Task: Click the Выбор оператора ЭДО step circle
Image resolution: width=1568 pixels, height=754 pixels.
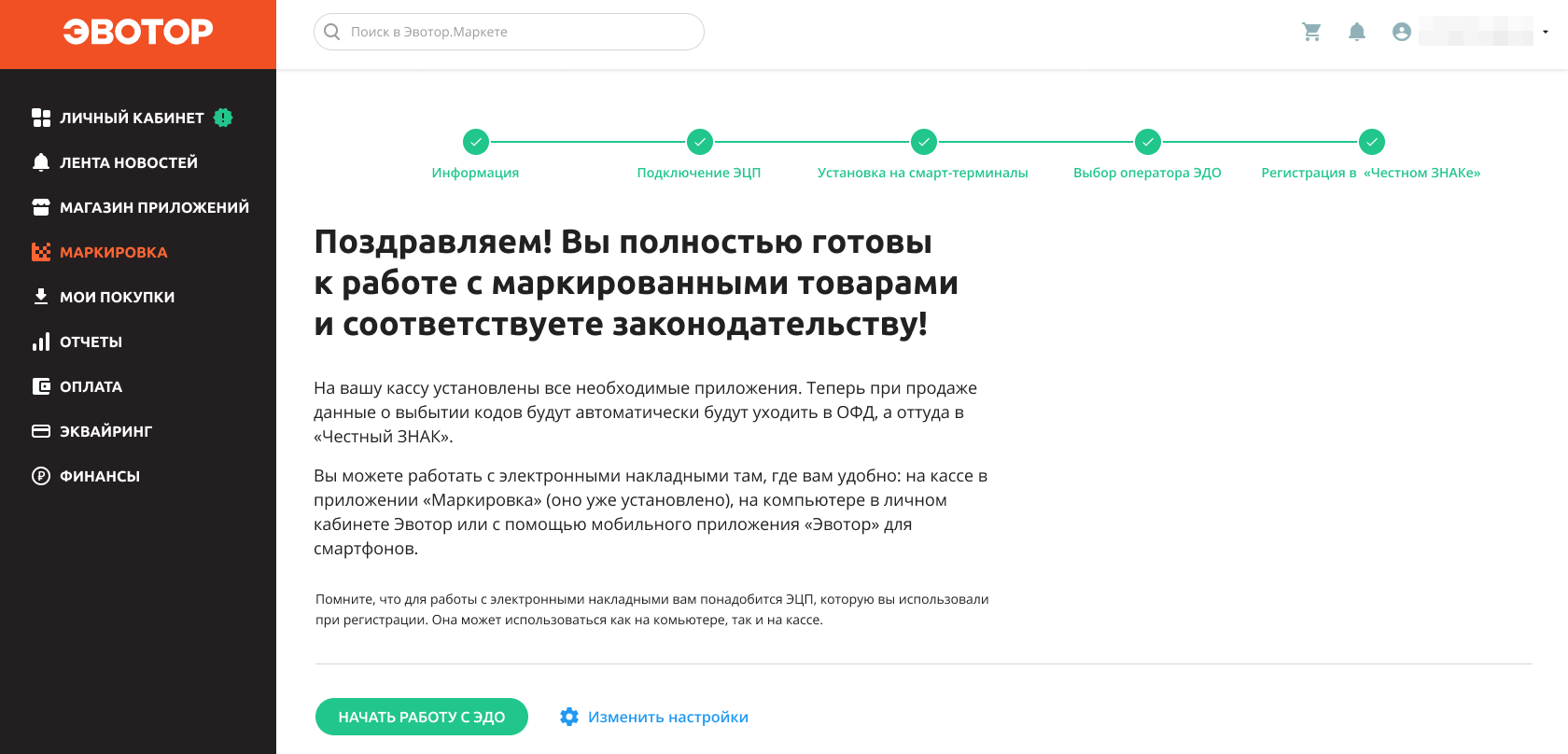Action: click(x=1148, y=142)
